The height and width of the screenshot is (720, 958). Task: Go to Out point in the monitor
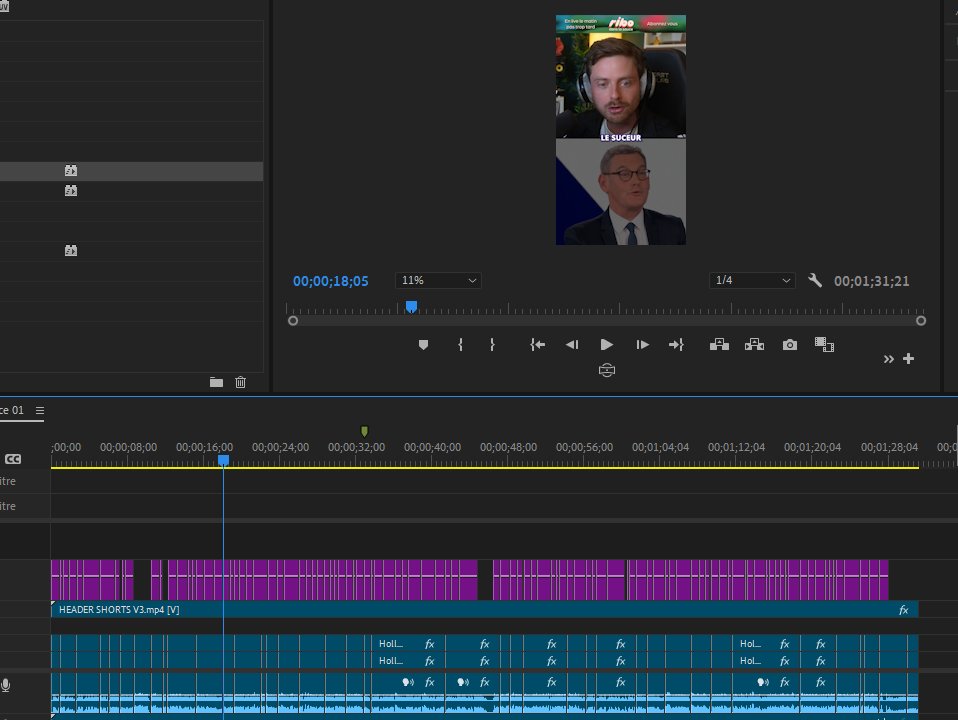tap(676, 345)
